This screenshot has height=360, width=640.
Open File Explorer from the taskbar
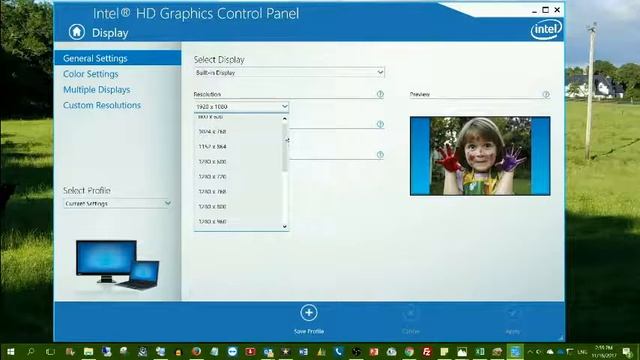88,351
